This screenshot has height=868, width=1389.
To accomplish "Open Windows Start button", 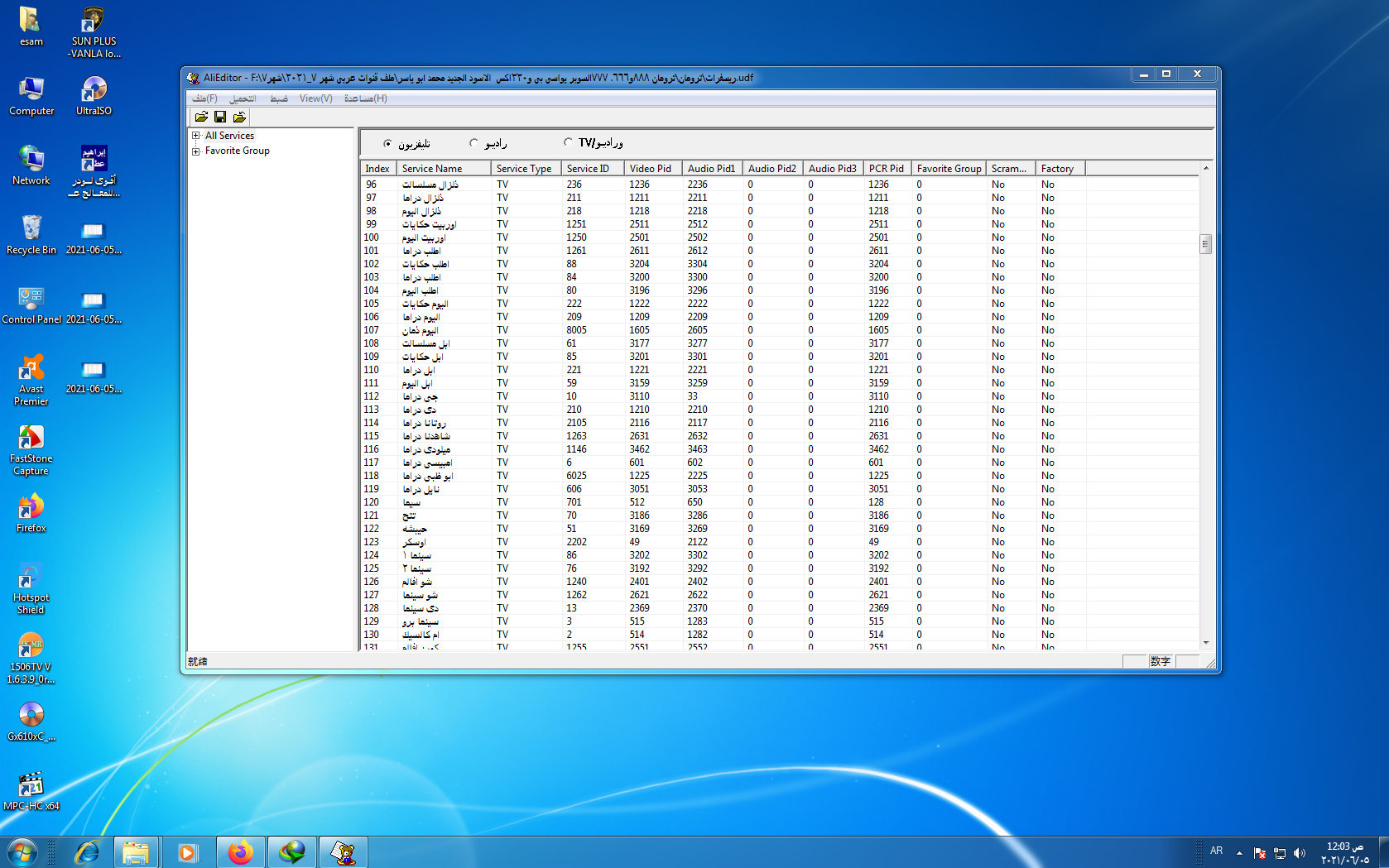I will pyautogui.click(x=22, y=852).
